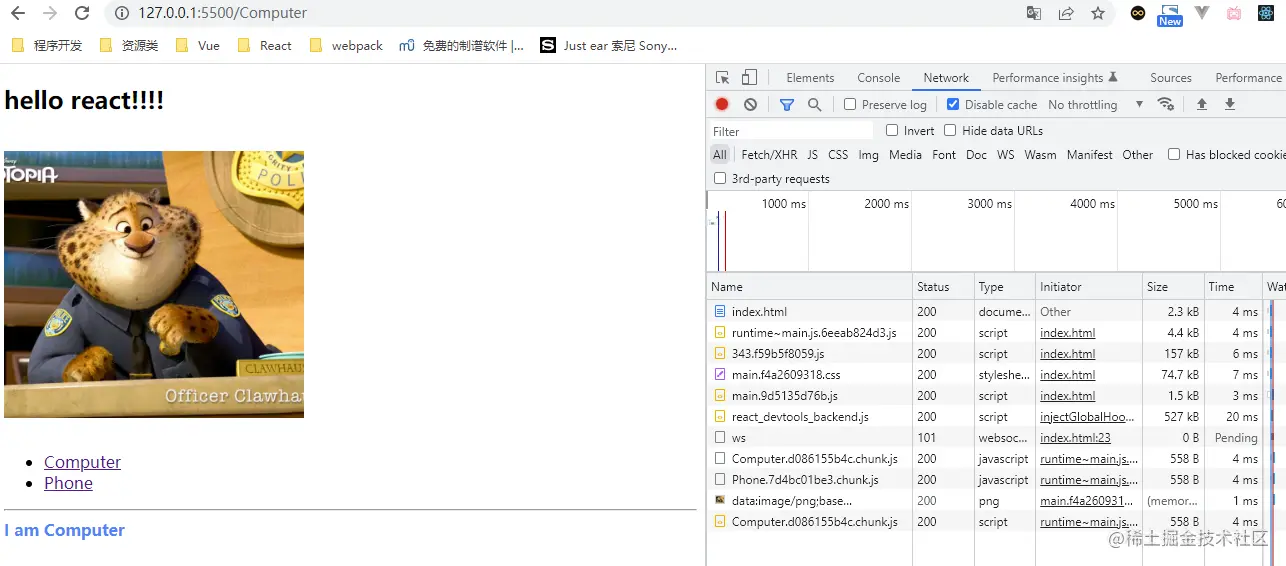Open the React Developer Tools extension icon
Viewport: 1286px width, 566px height.
pos(1266,13)
